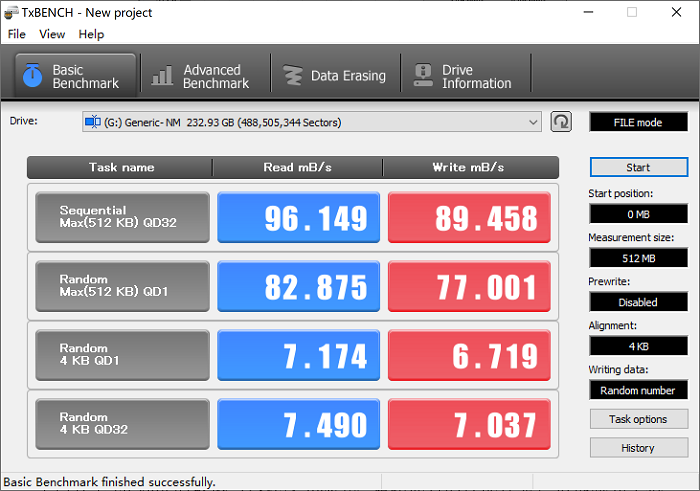The image size is (700, 491).
Task: Click the eraser icon on Data Erasing
Action: click(292, 76)
